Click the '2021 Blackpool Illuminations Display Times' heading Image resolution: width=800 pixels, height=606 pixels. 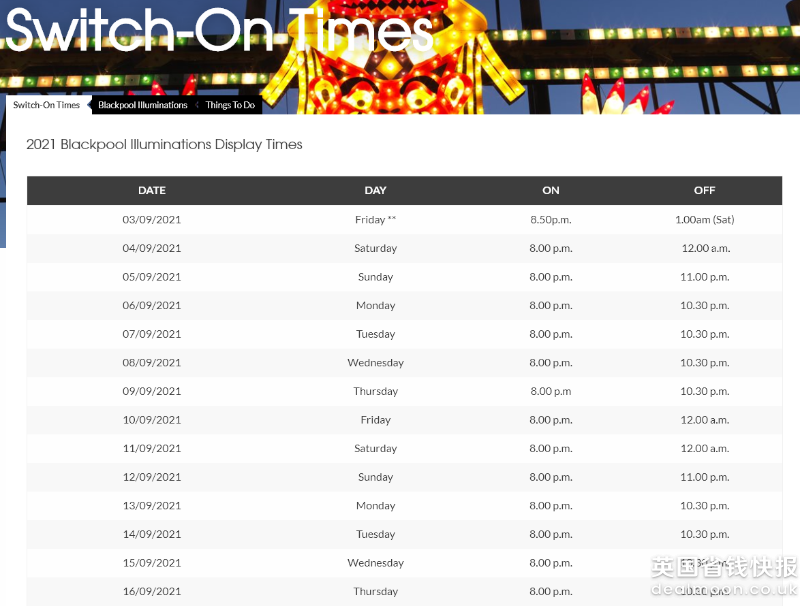[164, 144]
